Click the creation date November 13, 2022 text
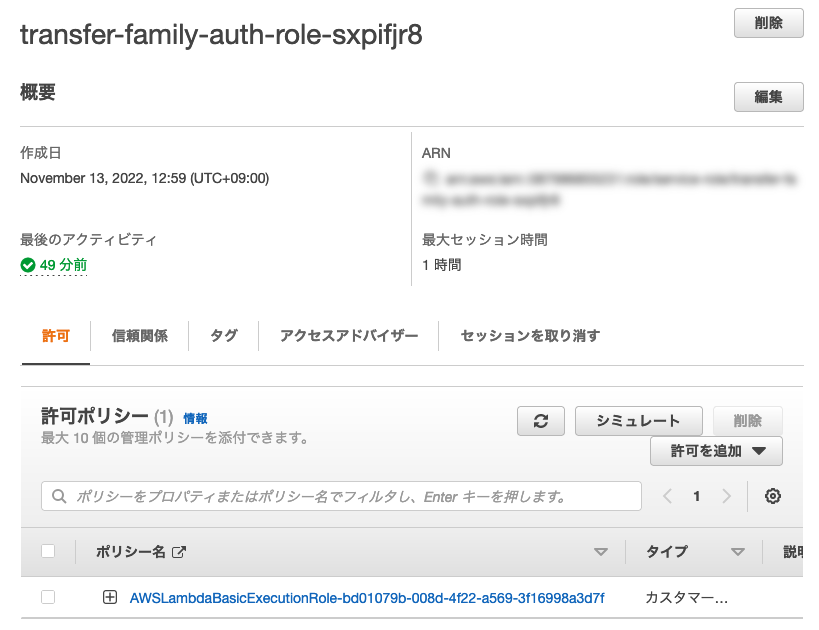Viewport: 819px width, 630px height. pyautogui.click(x=145, y=178)
